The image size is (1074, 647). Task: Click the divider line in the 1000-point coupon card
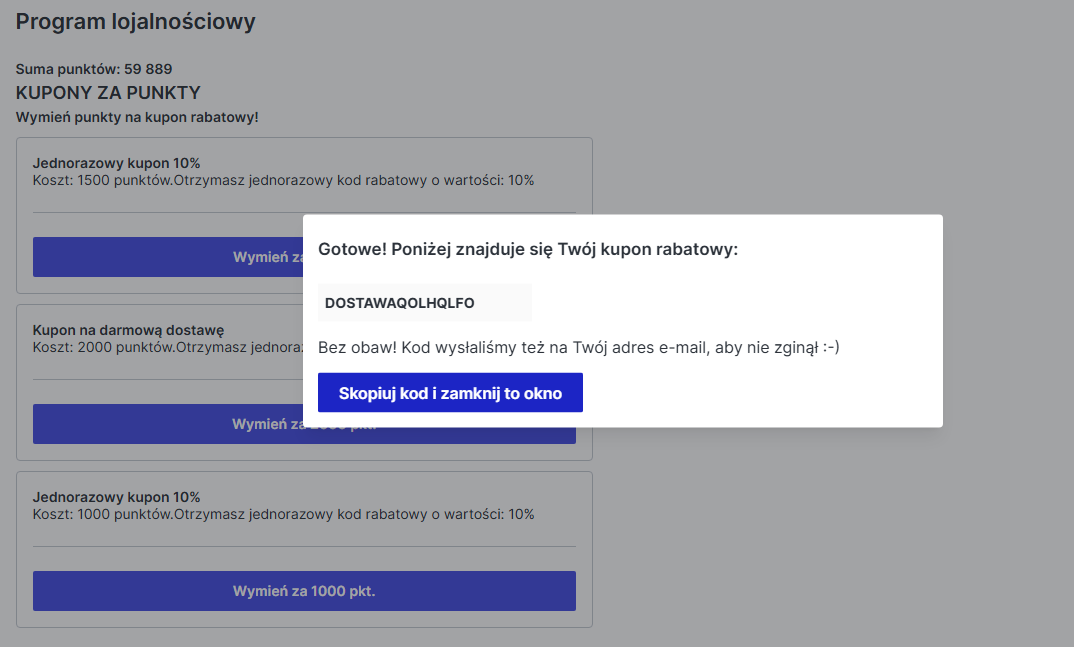point(304,546)
